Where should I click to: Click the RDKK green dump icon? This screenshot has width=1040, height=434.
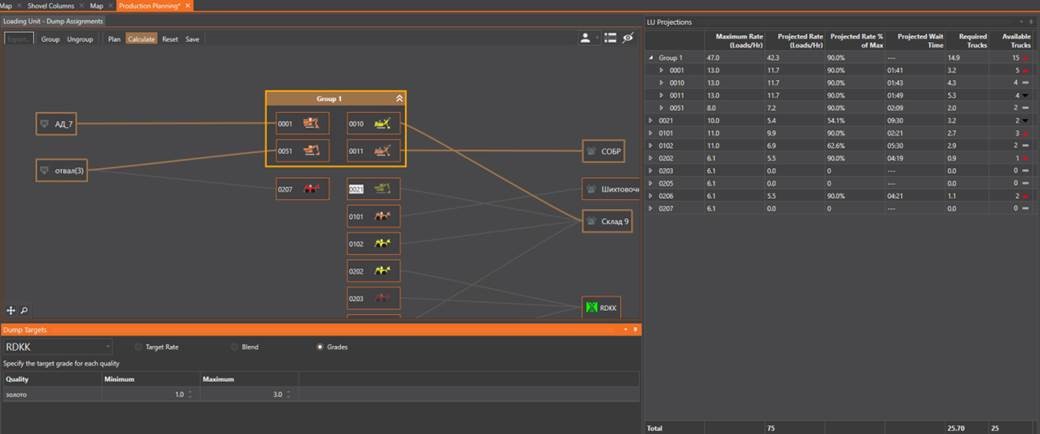pos(592,308)
